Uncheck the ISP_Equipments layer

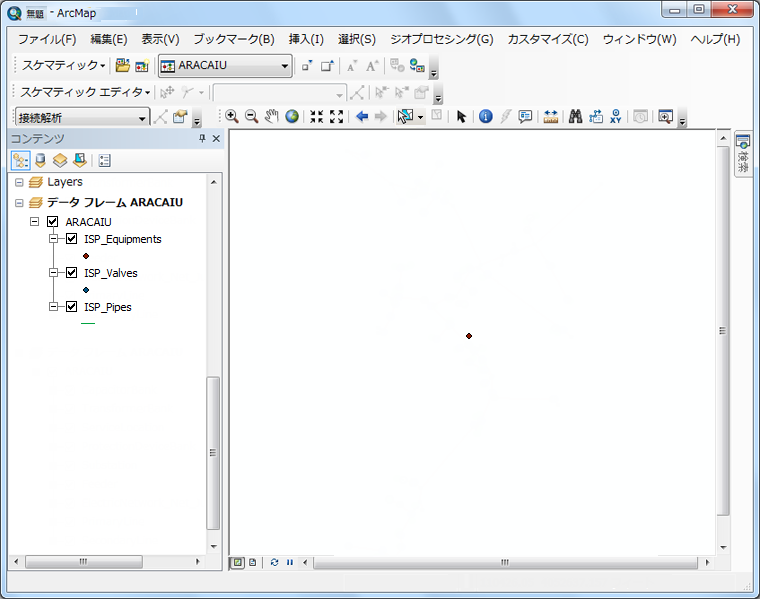pos(72,240)
